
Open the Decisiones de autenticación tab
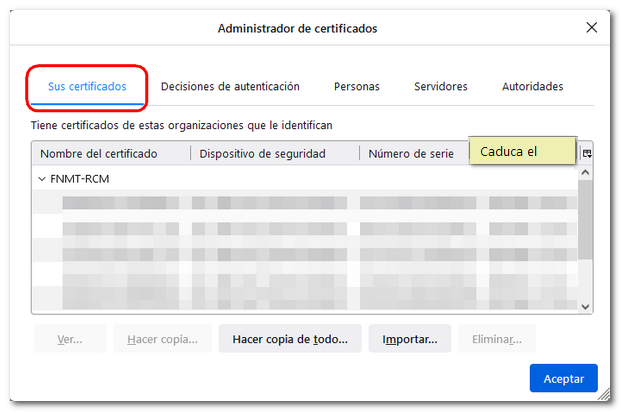(x=230, y=87)
